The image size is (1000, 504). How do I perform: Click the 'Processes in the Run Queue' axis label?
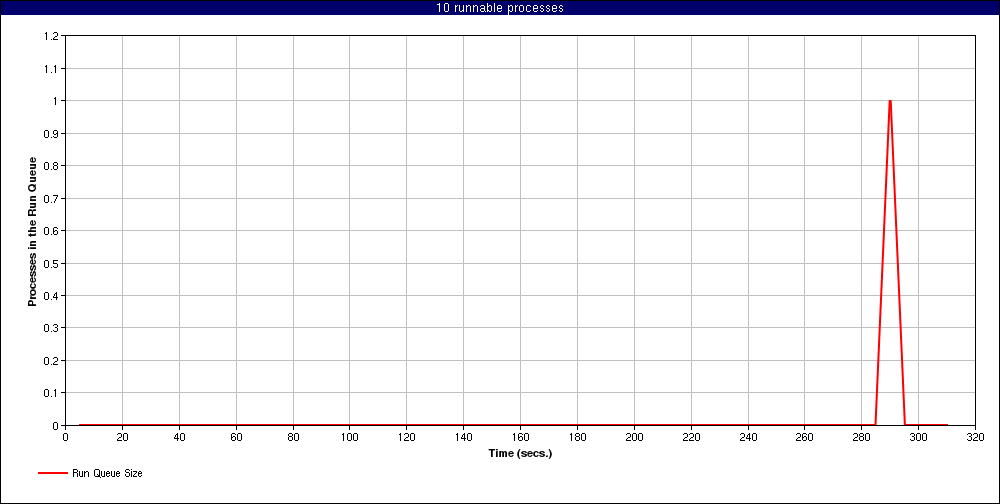pos(32,231)
